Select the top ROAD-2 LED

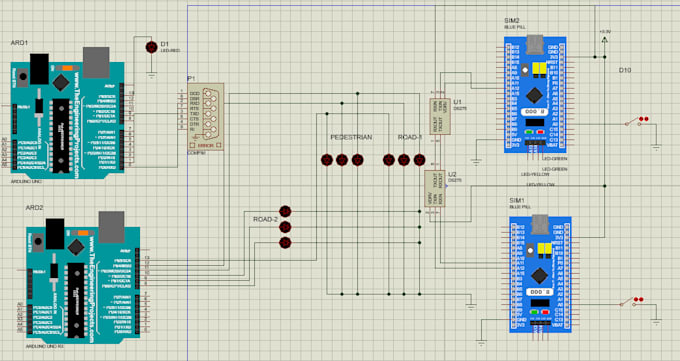285,211
